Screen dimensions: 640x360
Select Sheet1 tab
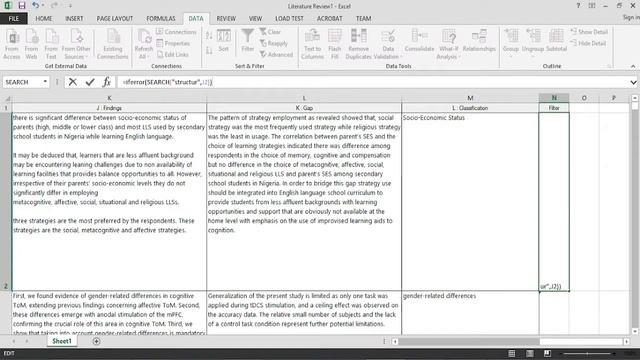tap(62, 341)
